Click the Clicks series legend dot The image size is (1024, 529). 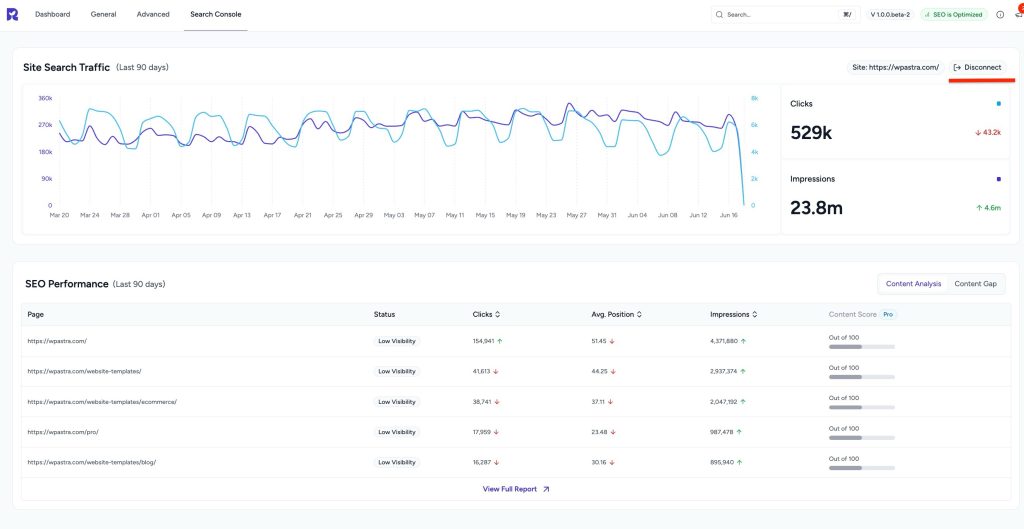click(x=999, y=103)
